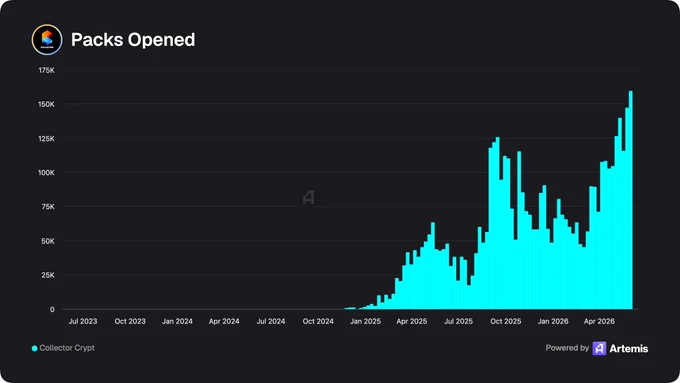Click the "Jul 2025" x-axis label
Image resolution: width=680 pixels, height=383 pixels.
click(x=459, y=321)
